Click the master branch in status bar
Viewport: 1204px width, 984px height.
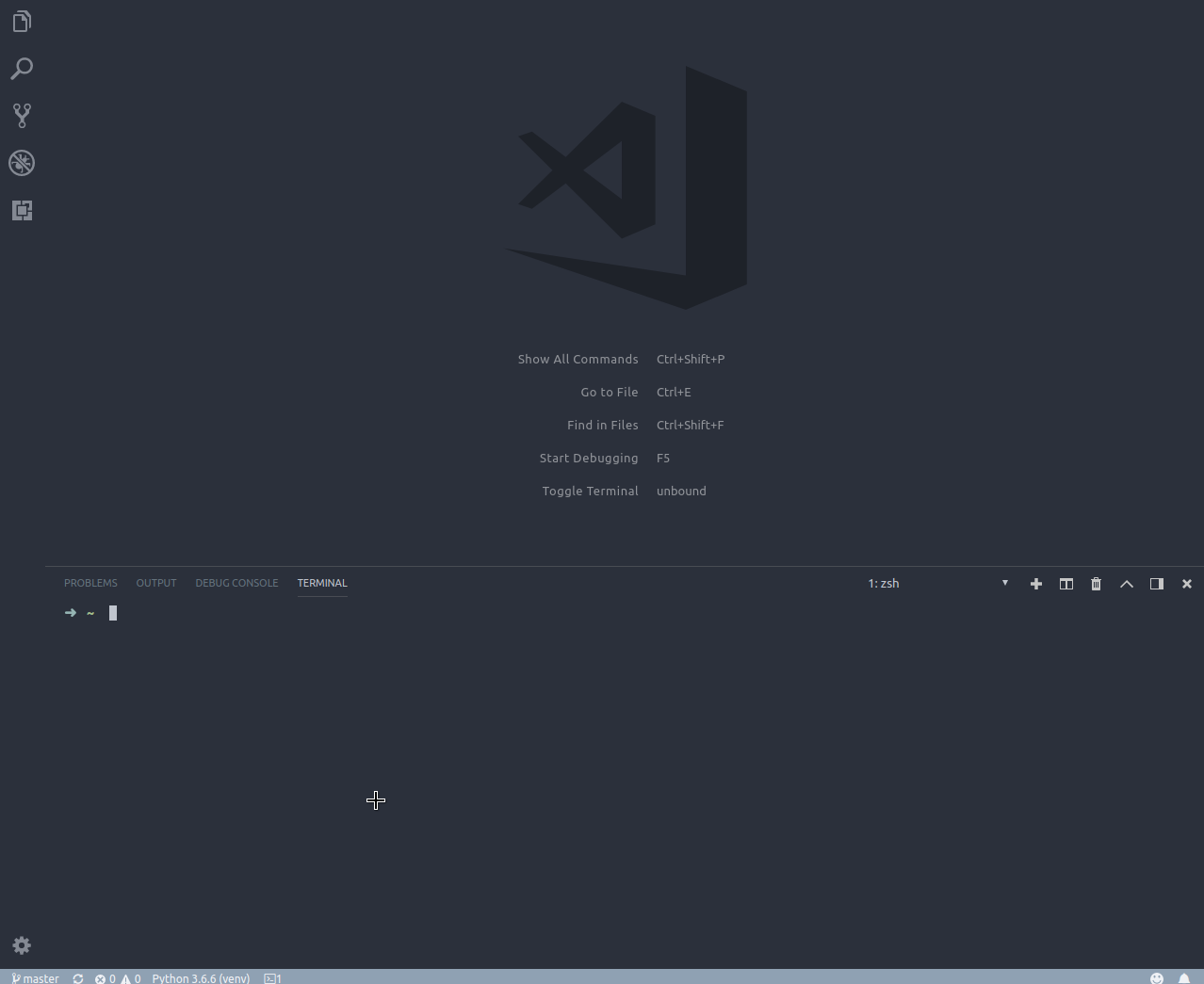[35, 977]
